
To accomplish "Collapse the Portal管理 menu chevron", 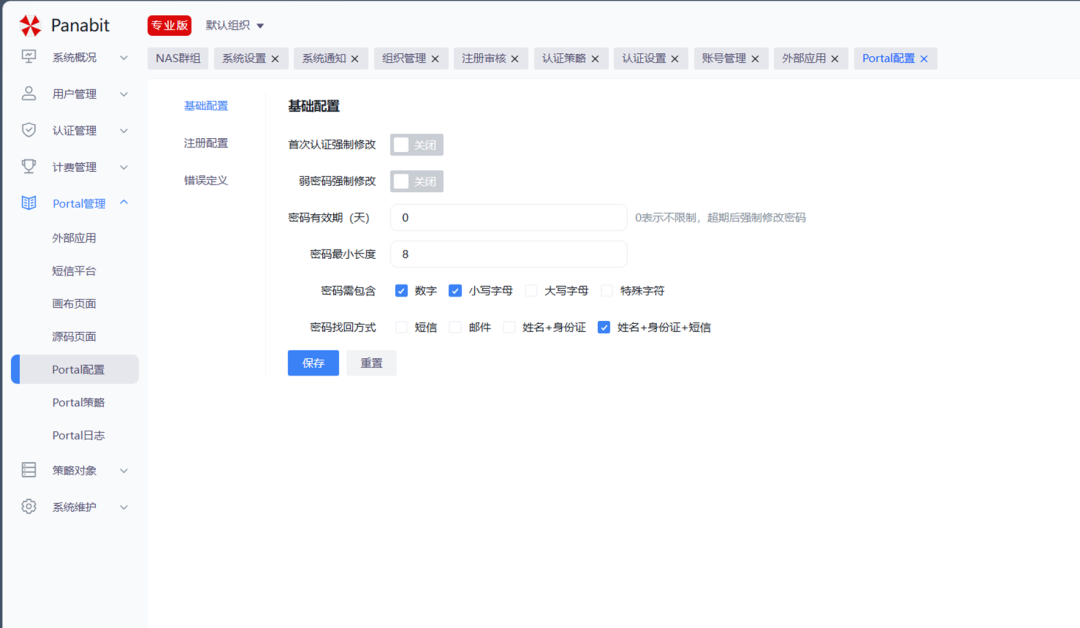I will tap(124, 202).
